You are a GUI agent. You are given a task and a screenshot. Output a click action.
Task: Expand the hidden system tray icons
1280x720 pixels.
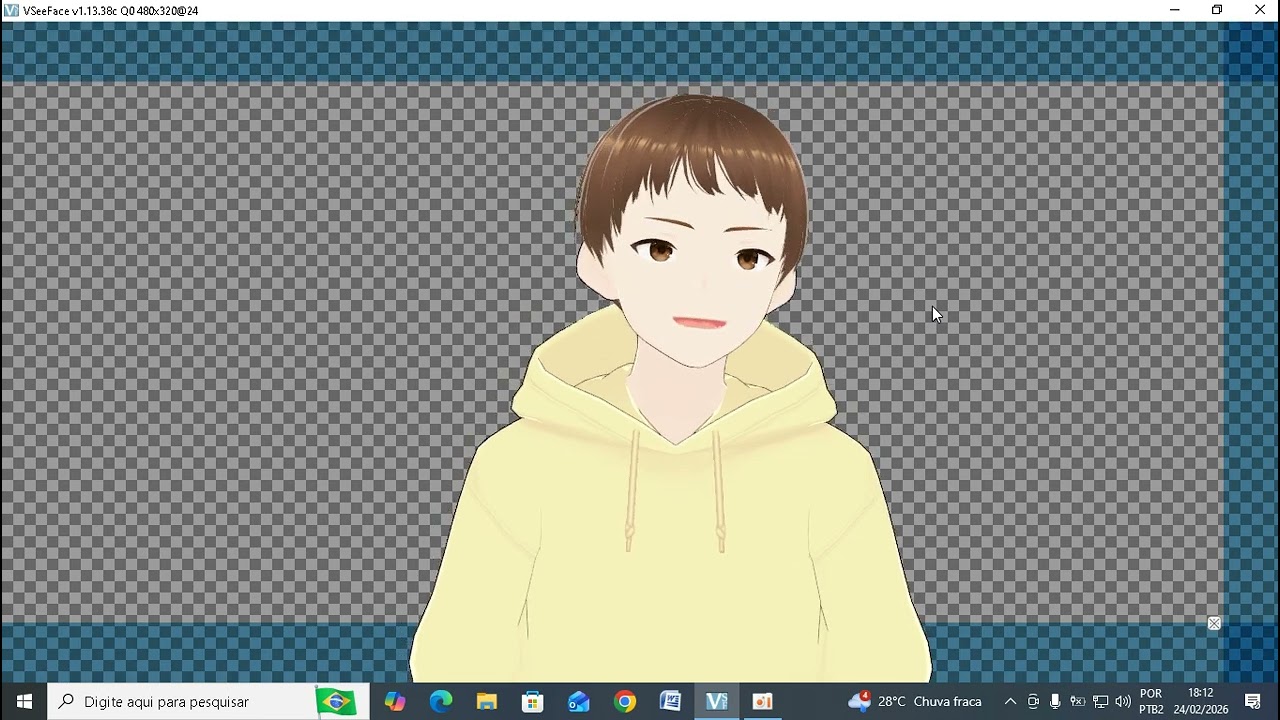point(1010,702)
